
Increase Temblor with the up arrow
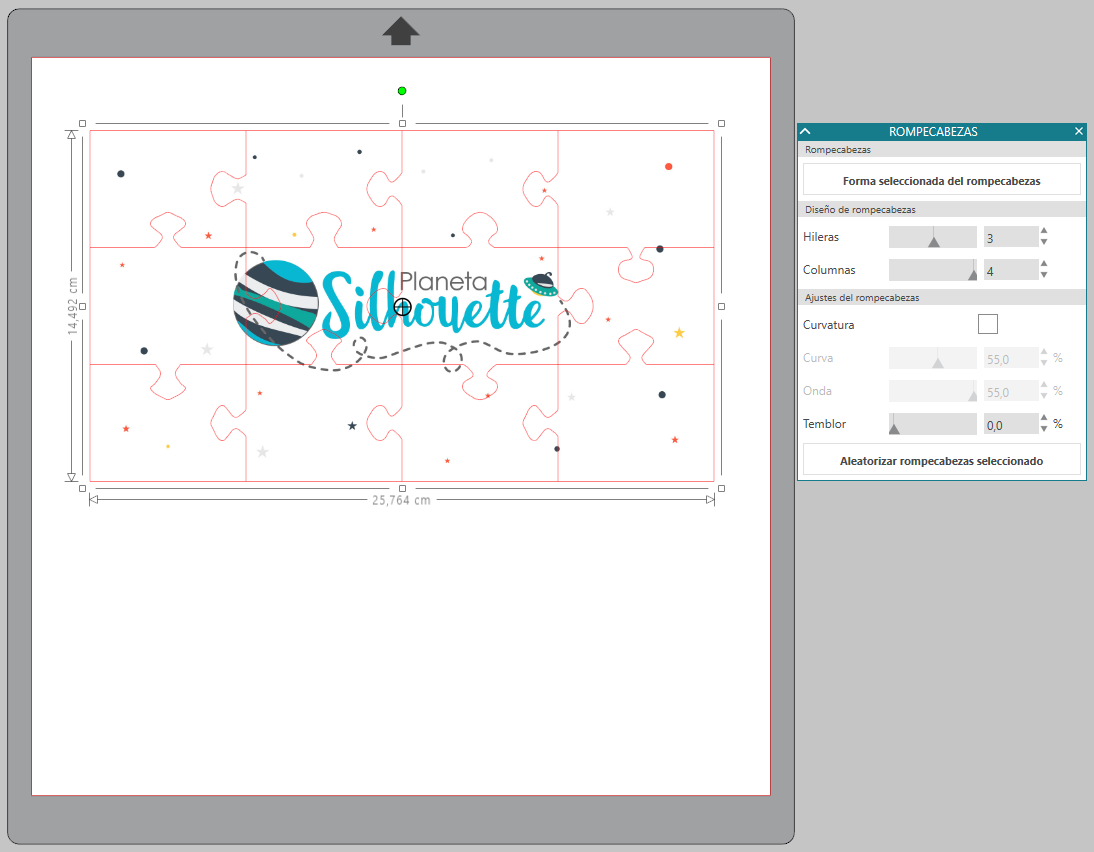(1044, 417)
